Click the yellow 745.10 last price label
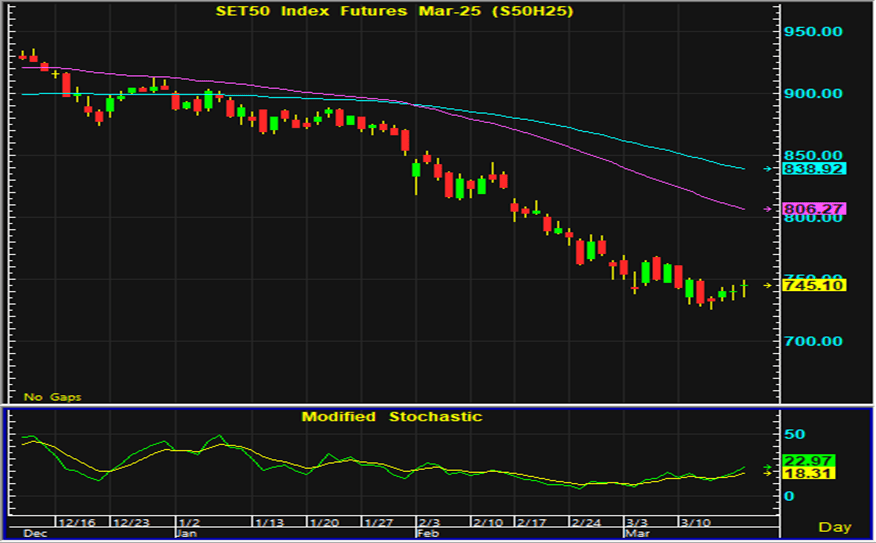Viewport: 876px width, 543px height. (814, 286)
